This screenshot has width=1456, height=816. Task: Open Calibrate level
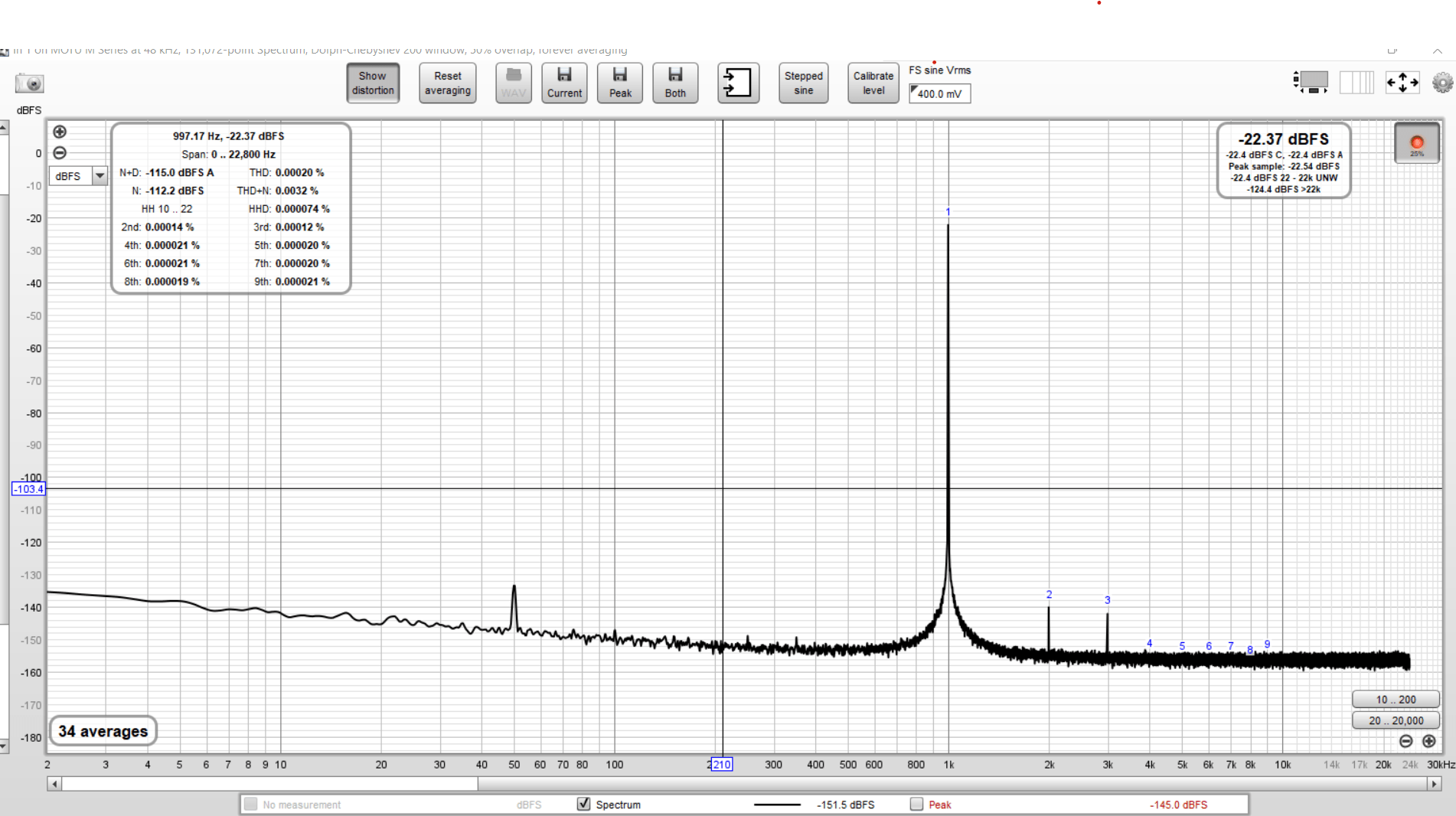point(873,83)
